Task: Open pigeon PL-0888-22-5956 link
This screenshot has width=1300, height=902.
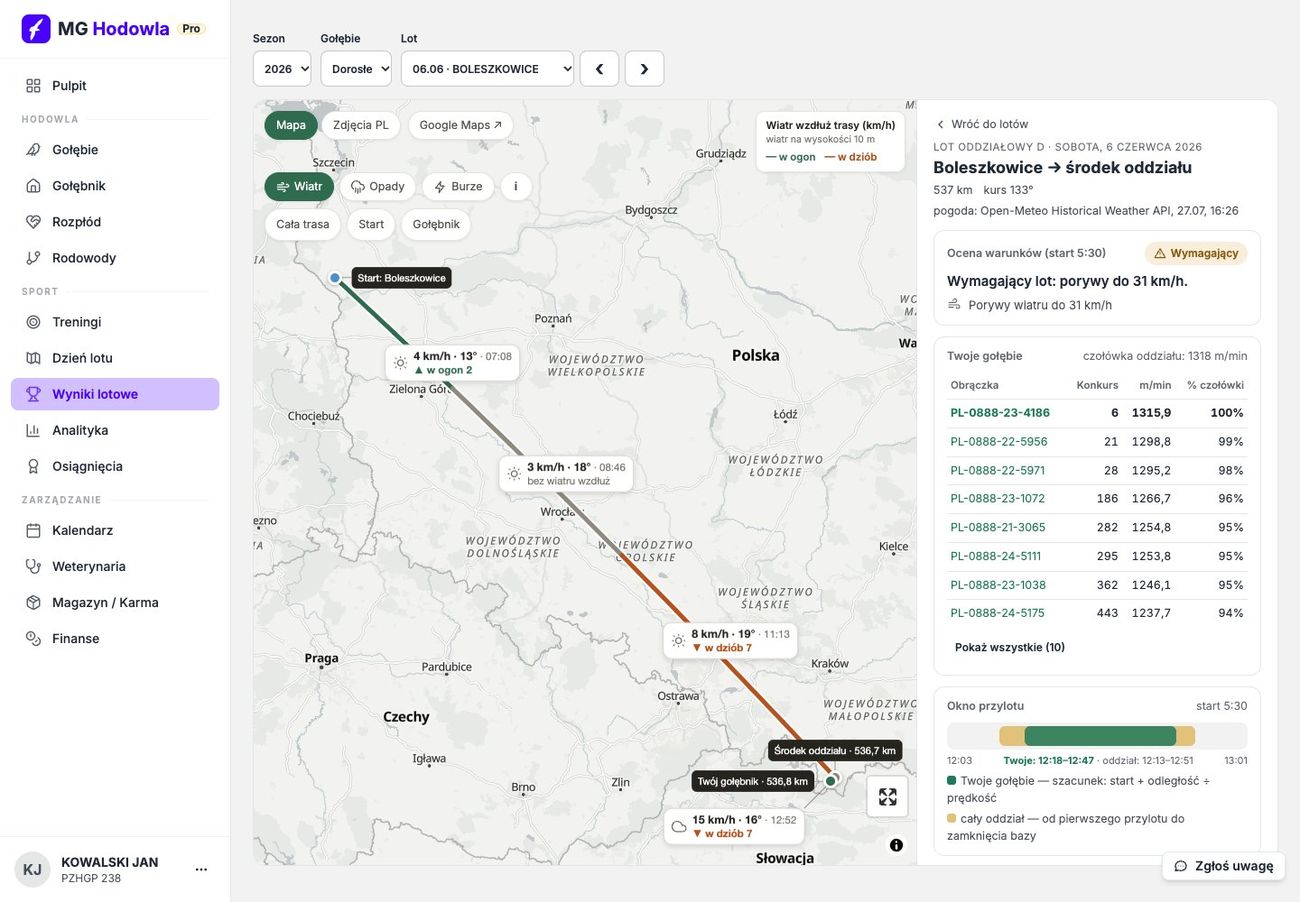Action: tap(999, 442)
